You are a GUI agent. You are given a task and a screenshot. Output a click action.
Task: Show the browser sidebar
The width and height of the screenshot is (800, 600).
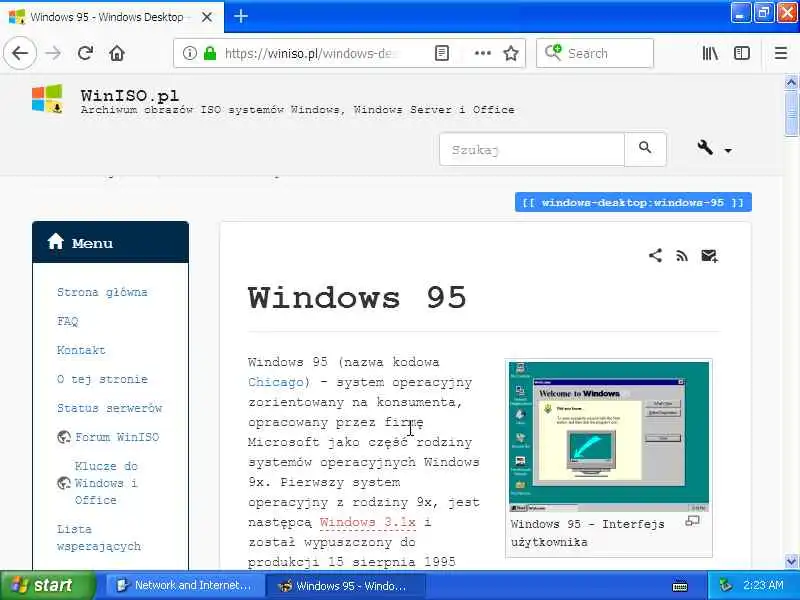[741, 53]
